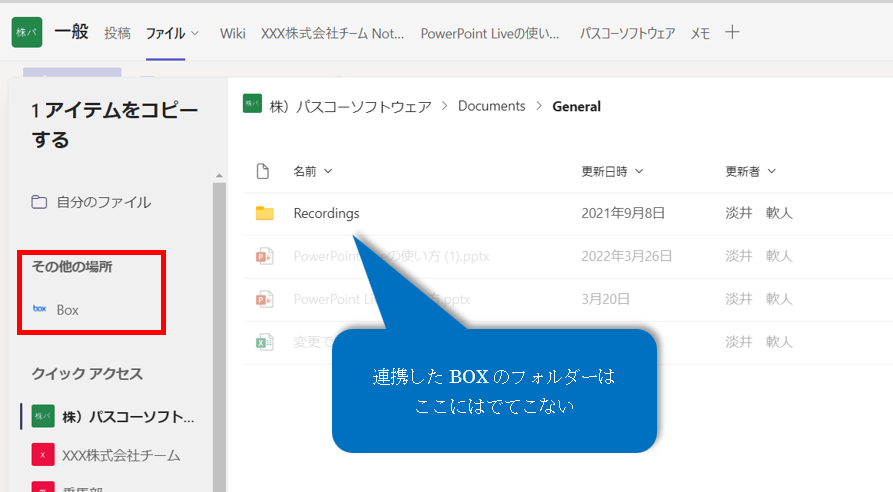893x492 pixels.
Task: Click the file type column header icon
Action: [x=263, y=171]
